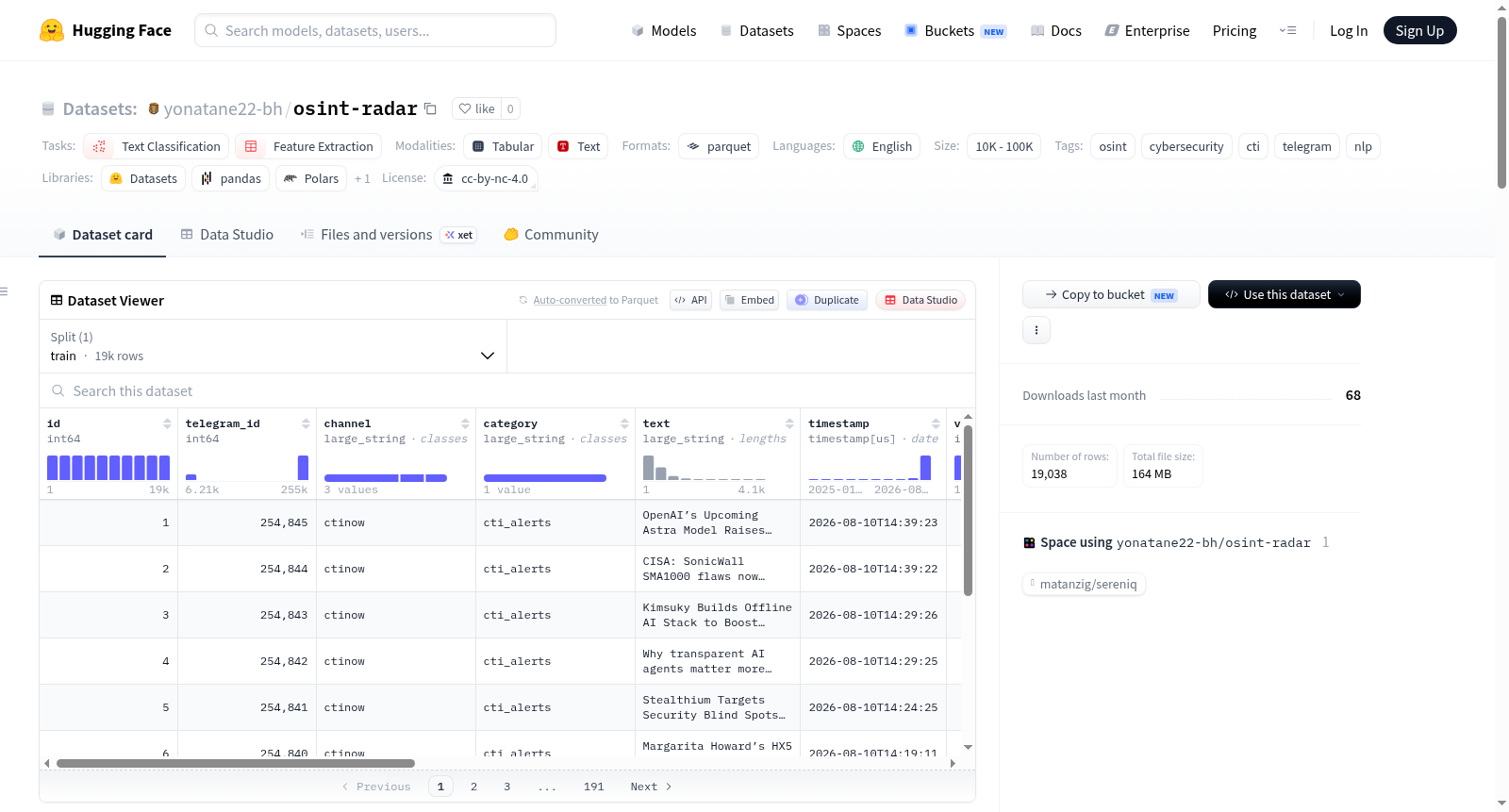Click the pandas library tag
Screen dimensions: 1509x812
[231, 178]
